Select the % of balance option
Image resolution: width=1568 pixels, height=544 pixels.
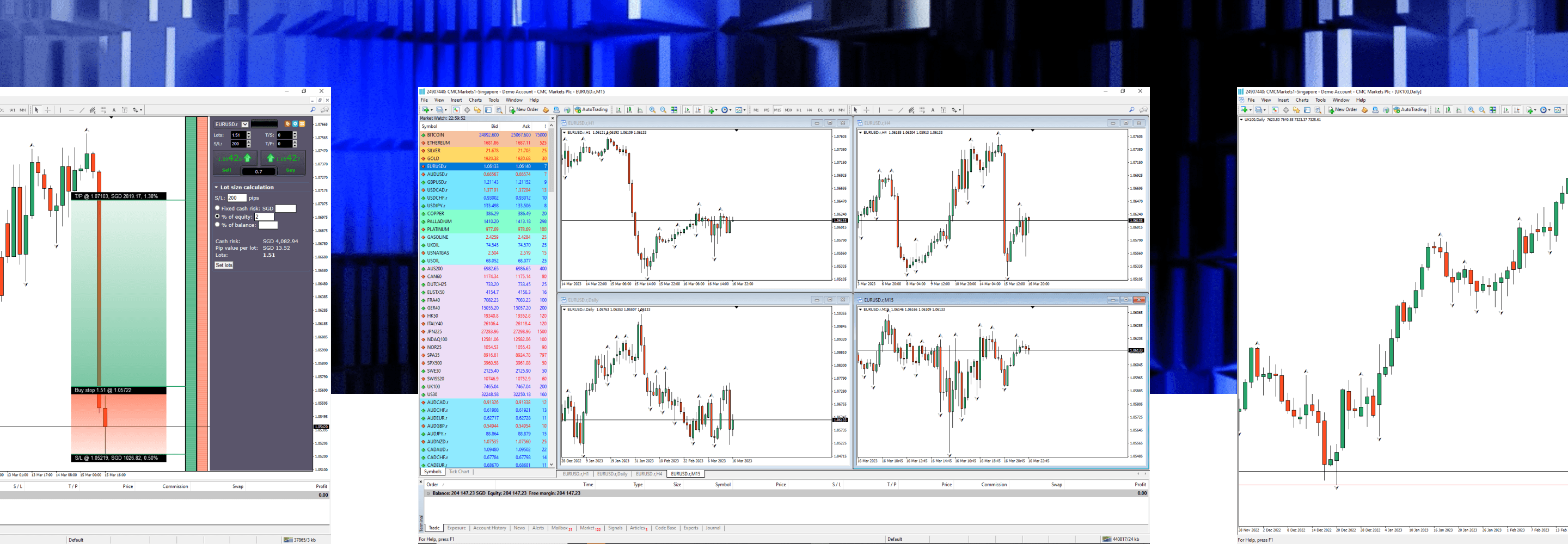pyautogui.click(x=217, y=225)
